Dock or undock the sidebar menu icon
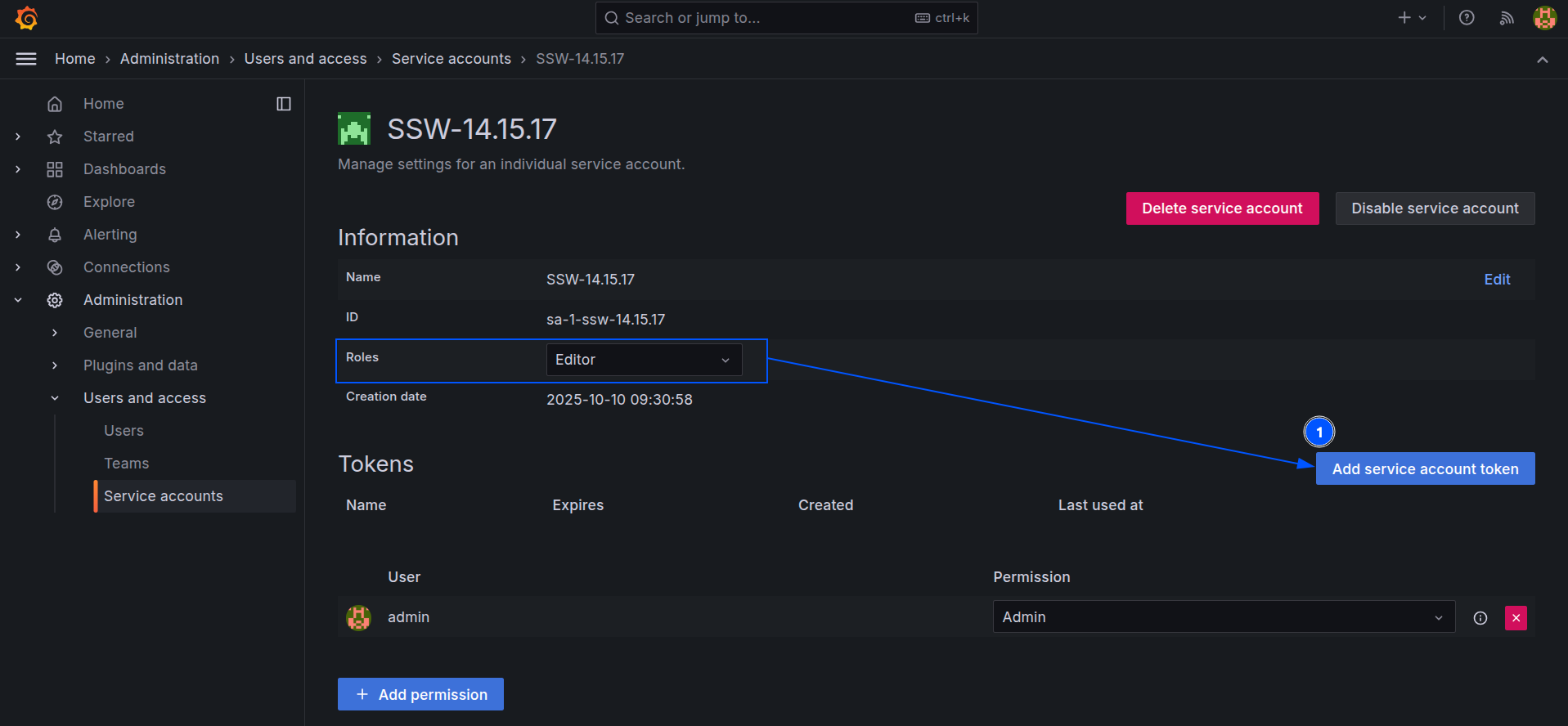The height and width of the screenshot is (726, 1568). point(284,104)
